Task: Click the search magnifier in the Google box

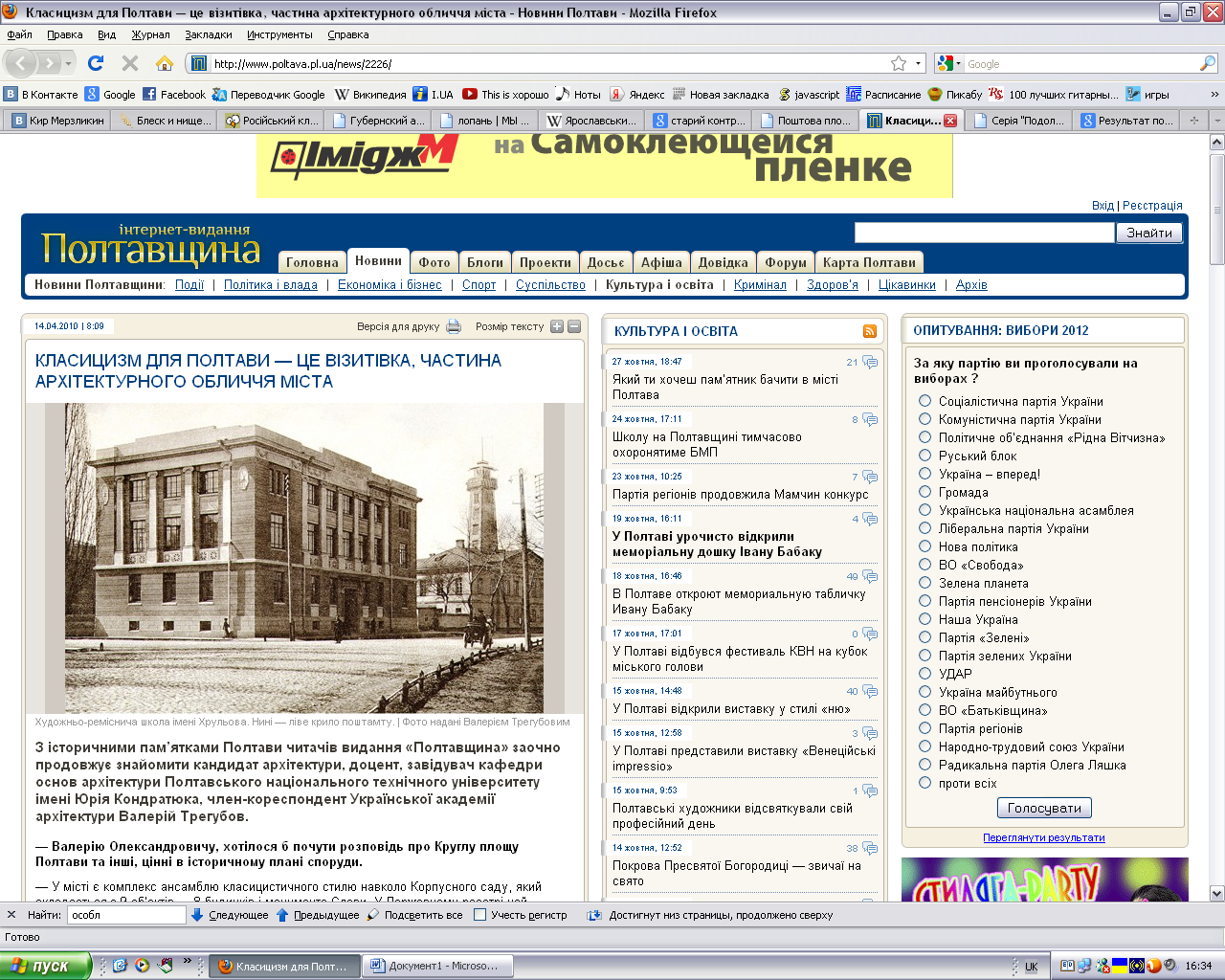Action: point(1208,63)
